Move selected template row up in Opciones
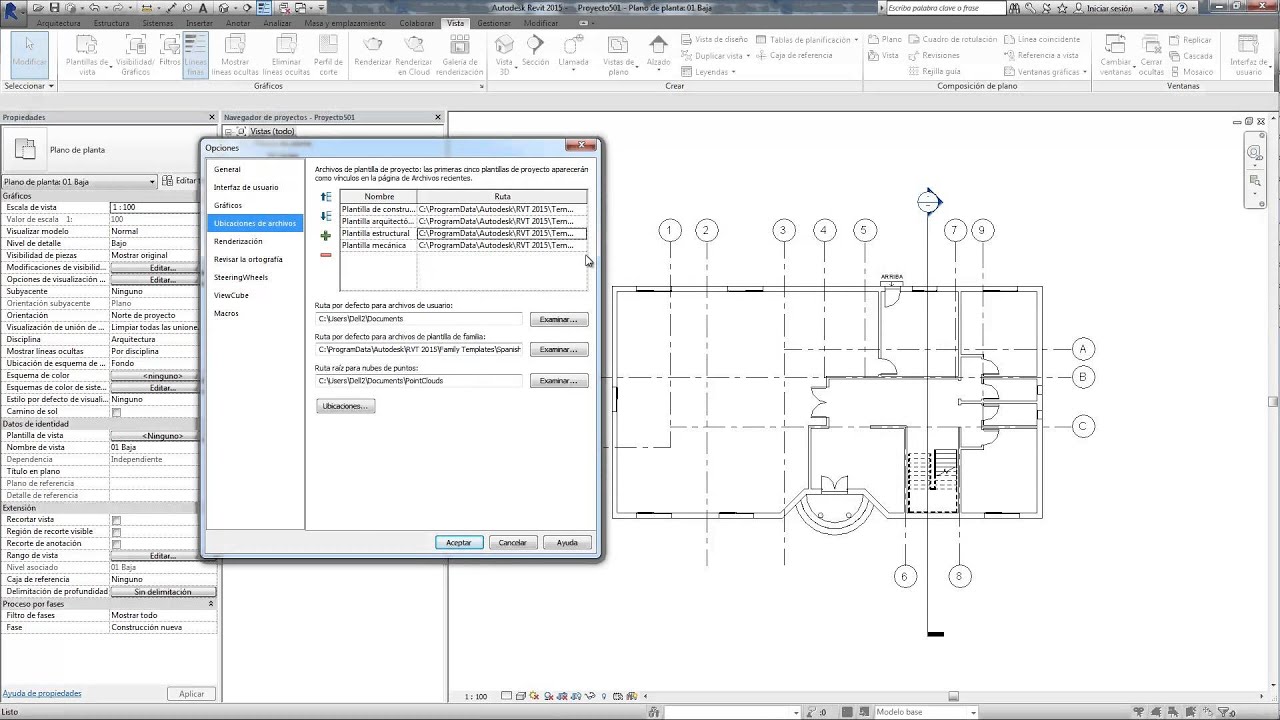The height and width of the screenshot is (720, 1280). (x=326, y=197)
